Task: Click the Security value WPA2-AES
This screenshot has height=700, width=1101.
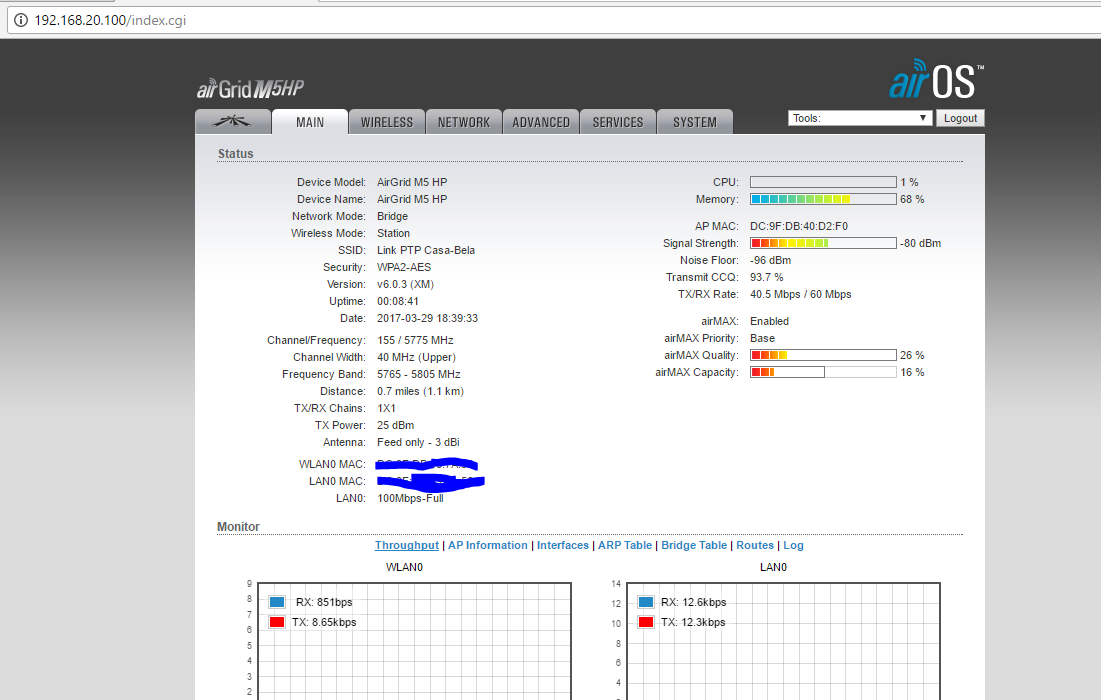Action: coord(404,268)
